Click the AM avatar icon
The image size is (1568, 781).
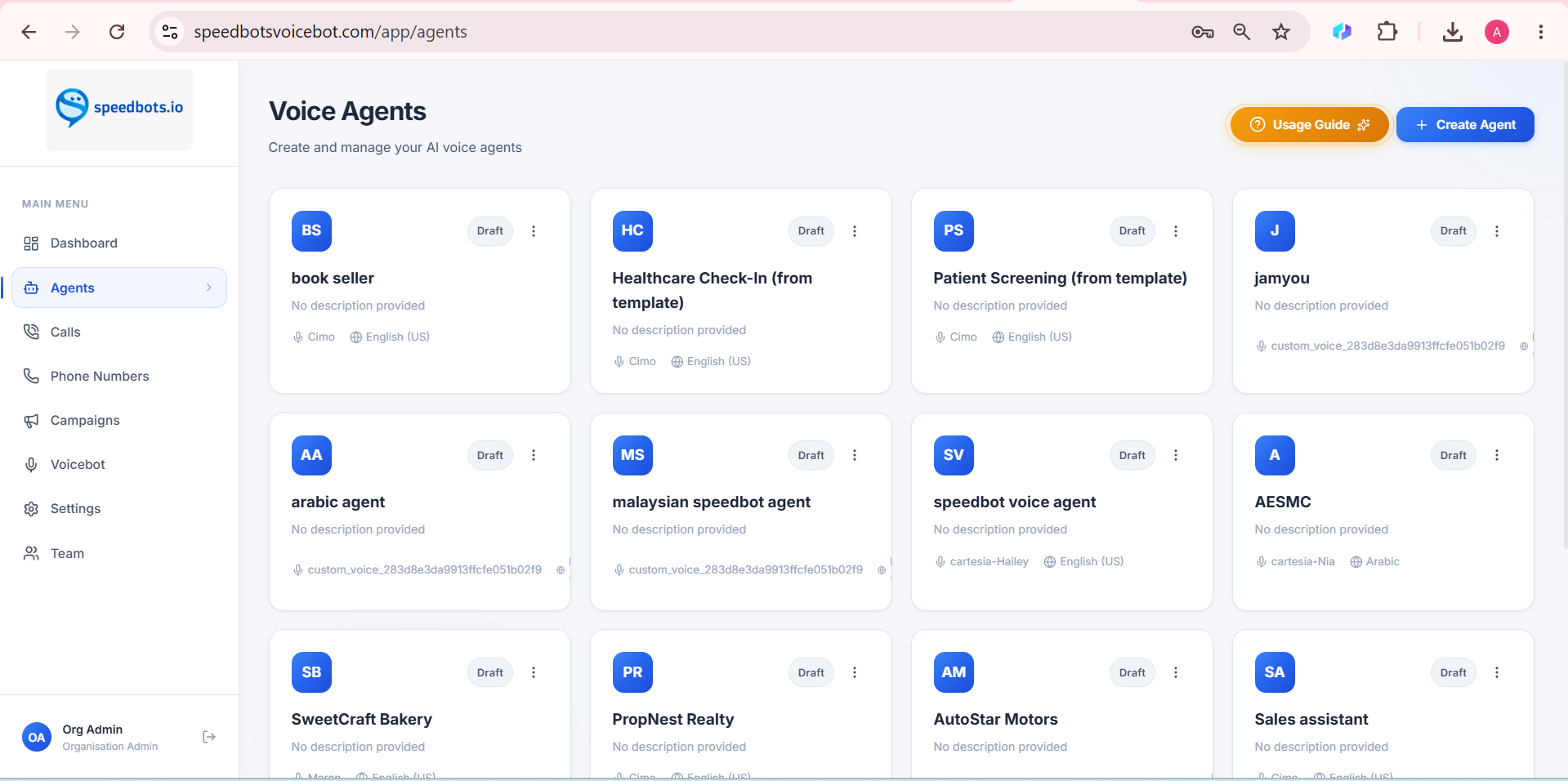click(954, 672)
